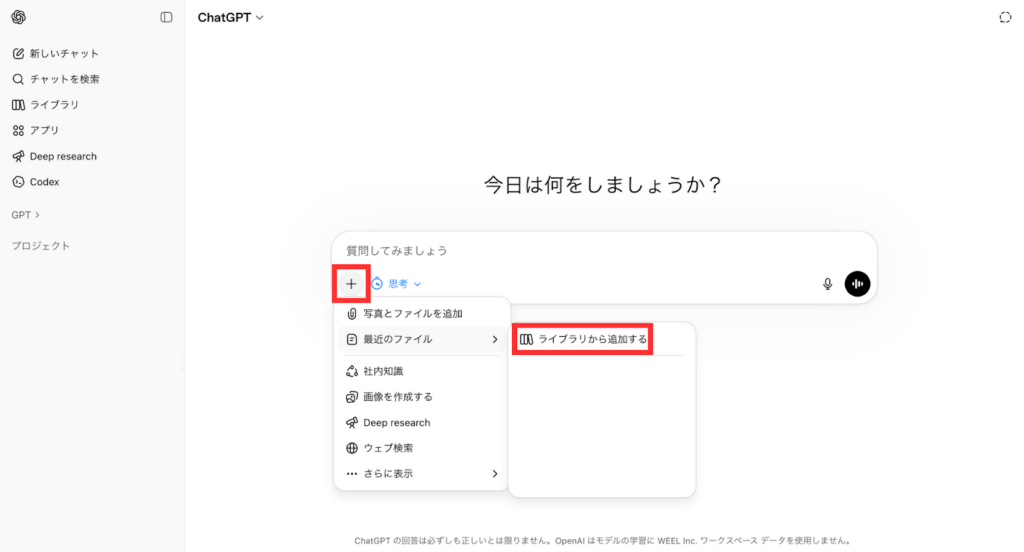Click the ChatGPT logo icon
Image resolution: width=1024 pixels, height=552 pixels.
click(18, 17)
